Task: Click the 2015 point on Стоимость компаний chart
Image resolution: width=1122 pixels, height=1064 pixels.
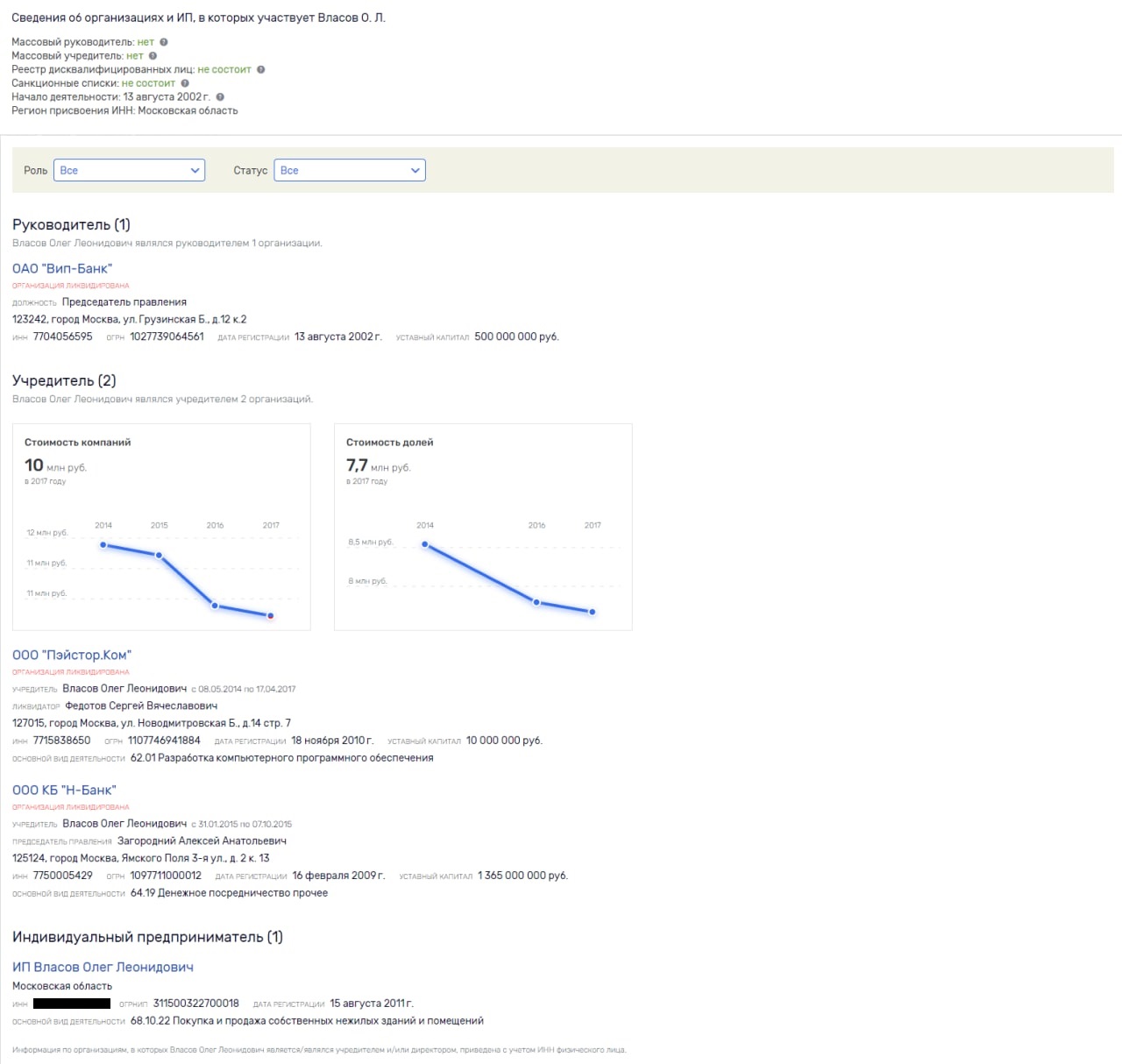Action: (159, 555)
